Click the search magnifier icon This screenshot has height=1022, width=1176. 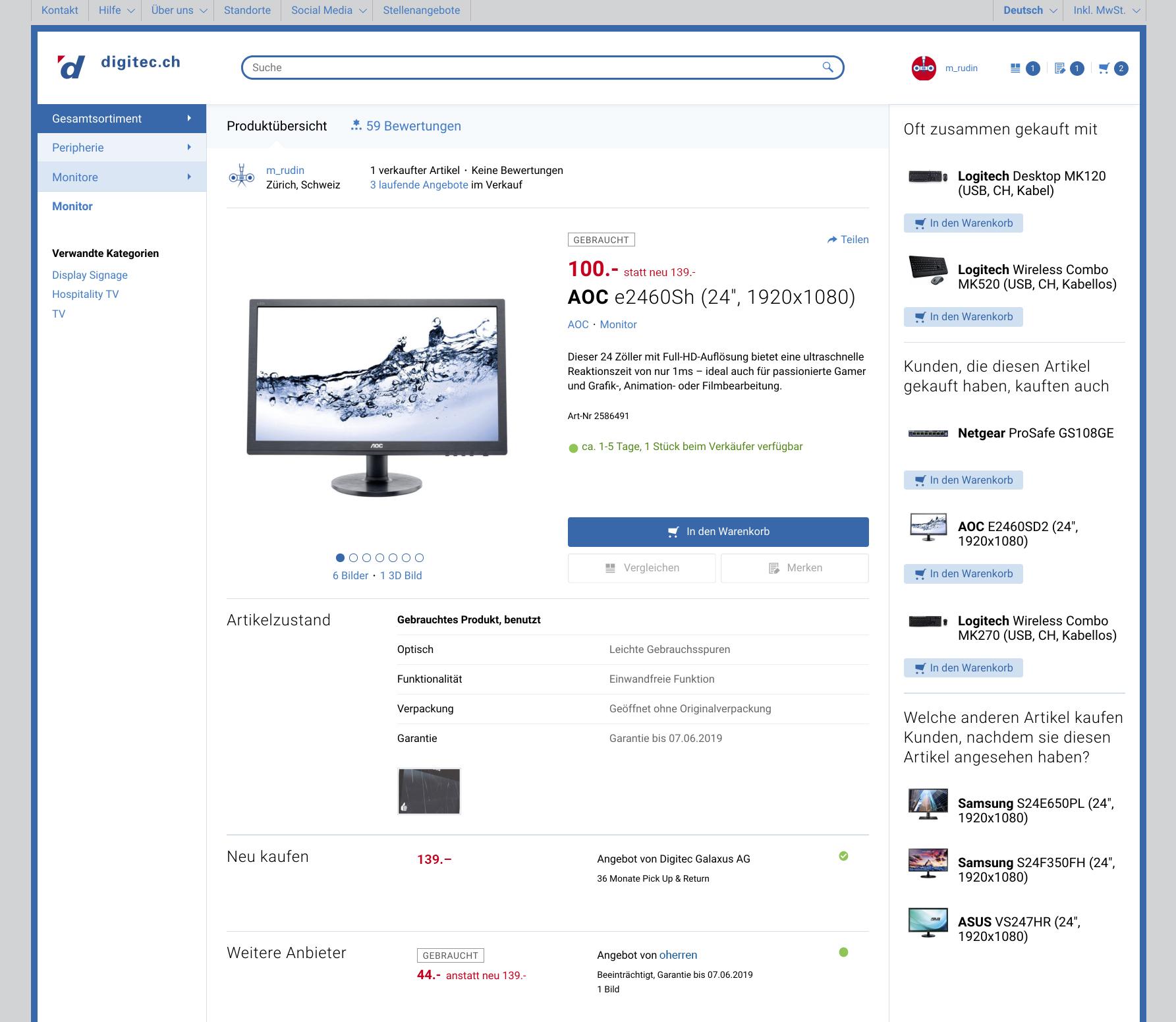pyautogui.click(x=827, y=67)
